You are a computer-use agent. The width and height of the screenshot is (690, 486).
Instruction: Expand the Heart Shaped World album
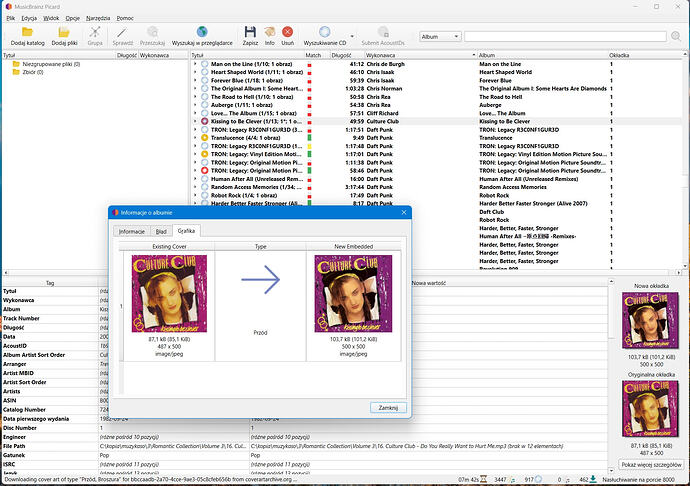point(195,72)
